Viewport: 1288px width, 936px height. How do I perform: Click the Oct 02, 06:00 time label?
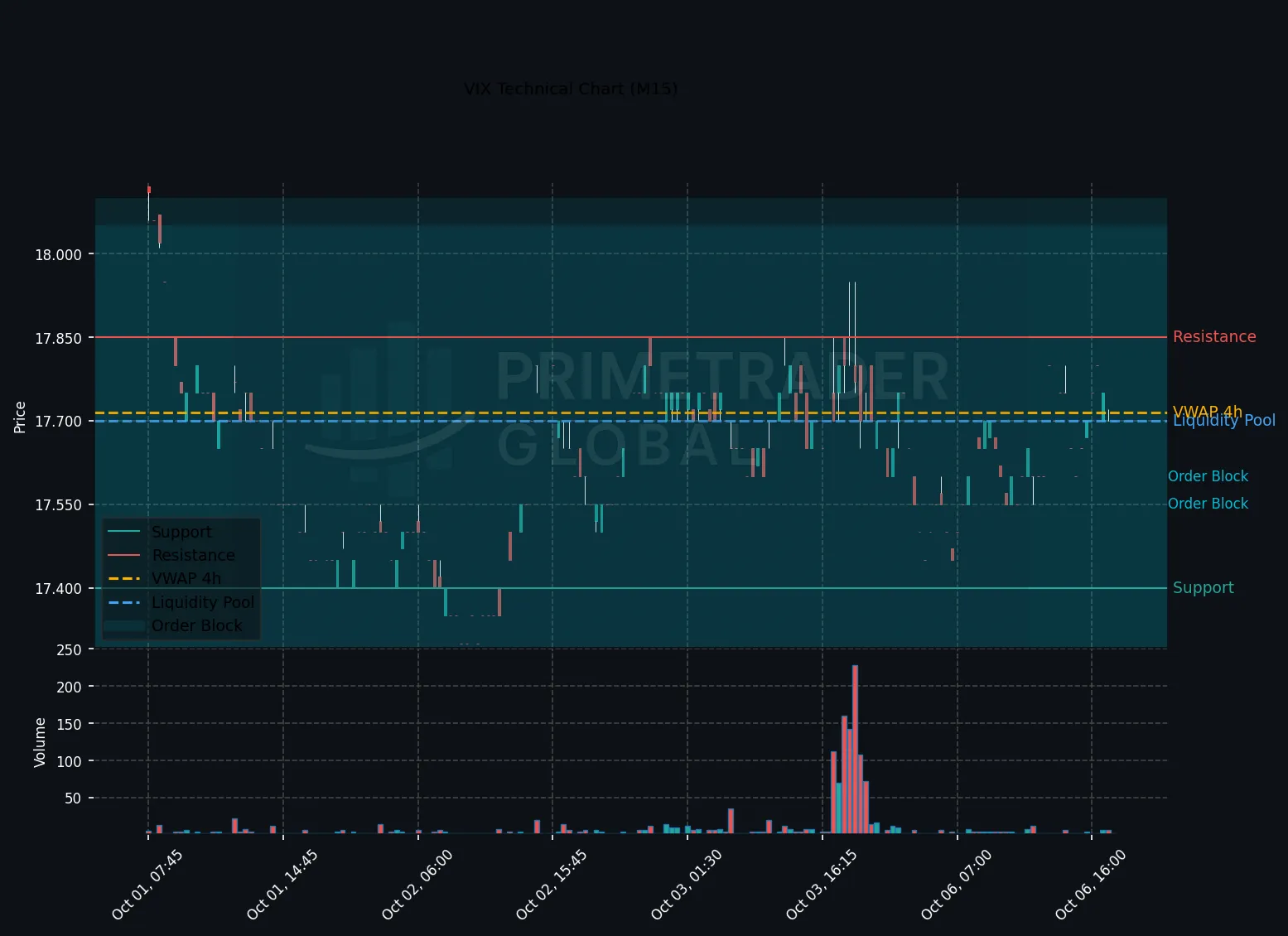(417, 885)
